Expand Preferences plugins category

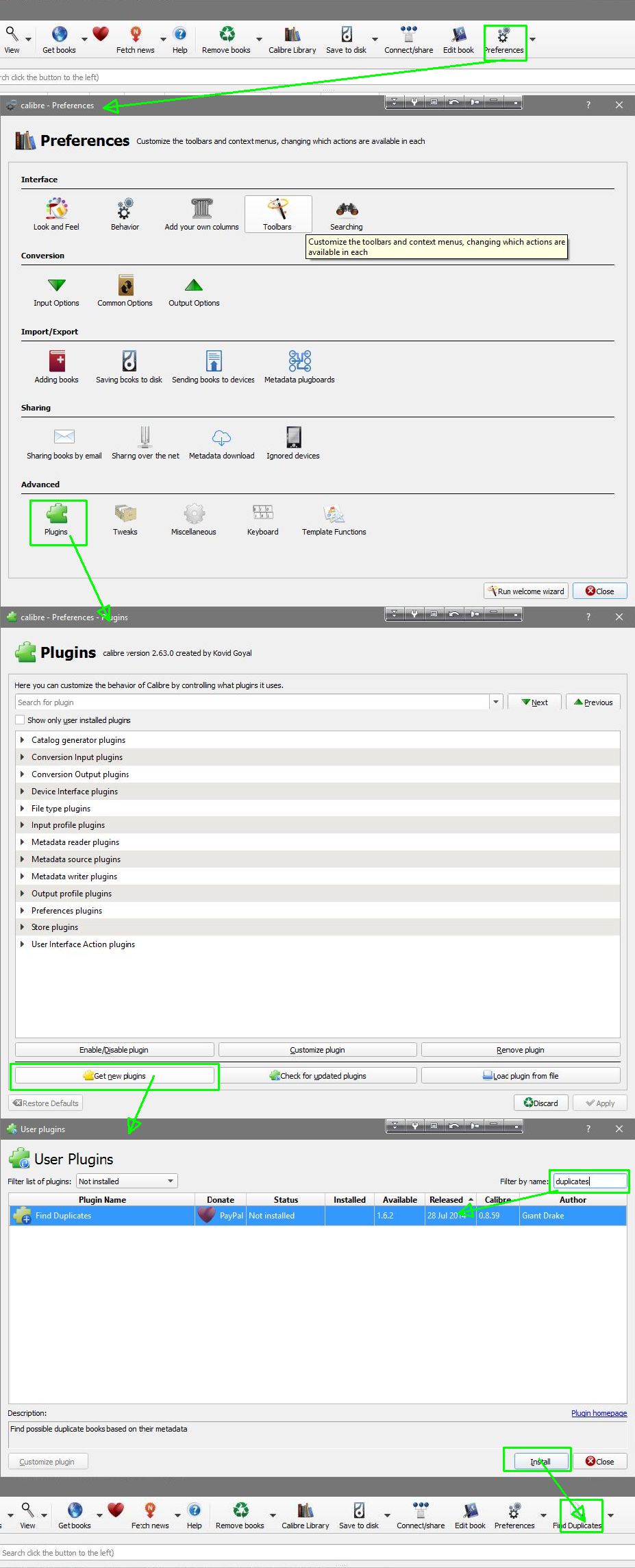coord(23,910)
